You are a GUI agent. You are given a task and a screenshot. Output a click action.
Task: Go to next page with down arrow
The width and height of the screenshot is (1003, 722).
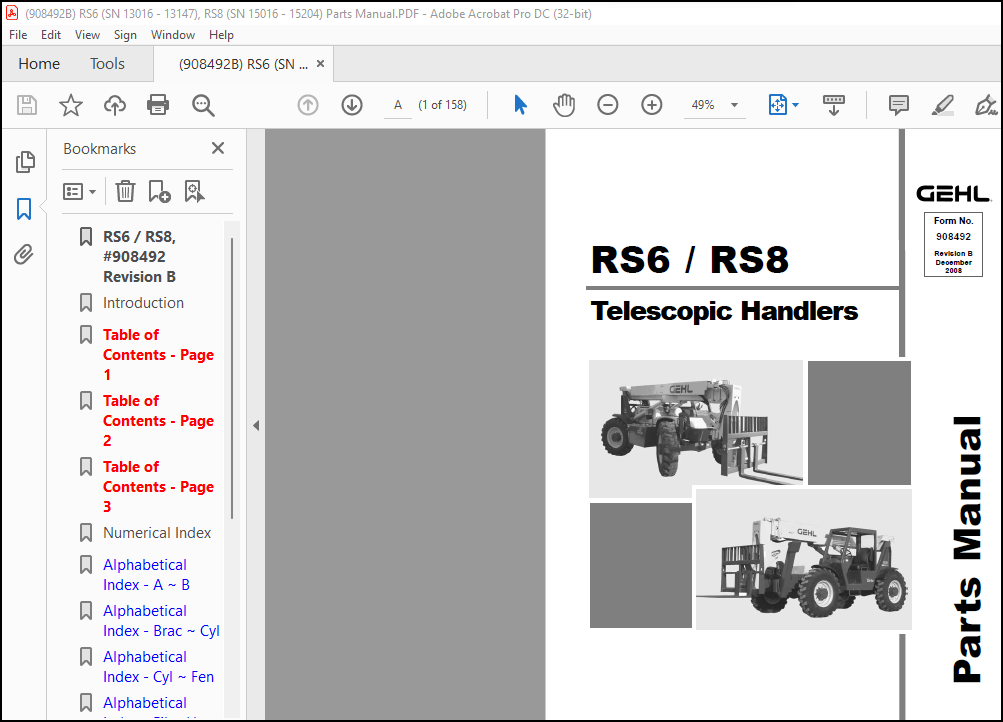pos(352,105)
